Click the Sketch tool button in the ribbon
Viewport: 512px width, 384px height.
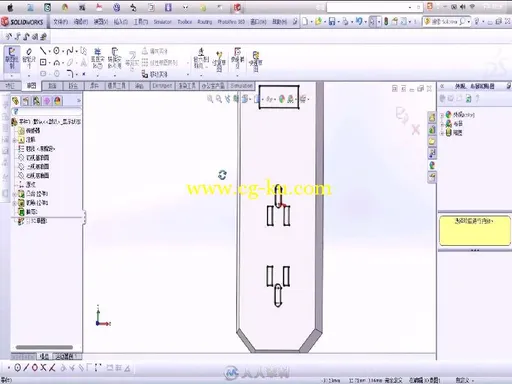12,59
